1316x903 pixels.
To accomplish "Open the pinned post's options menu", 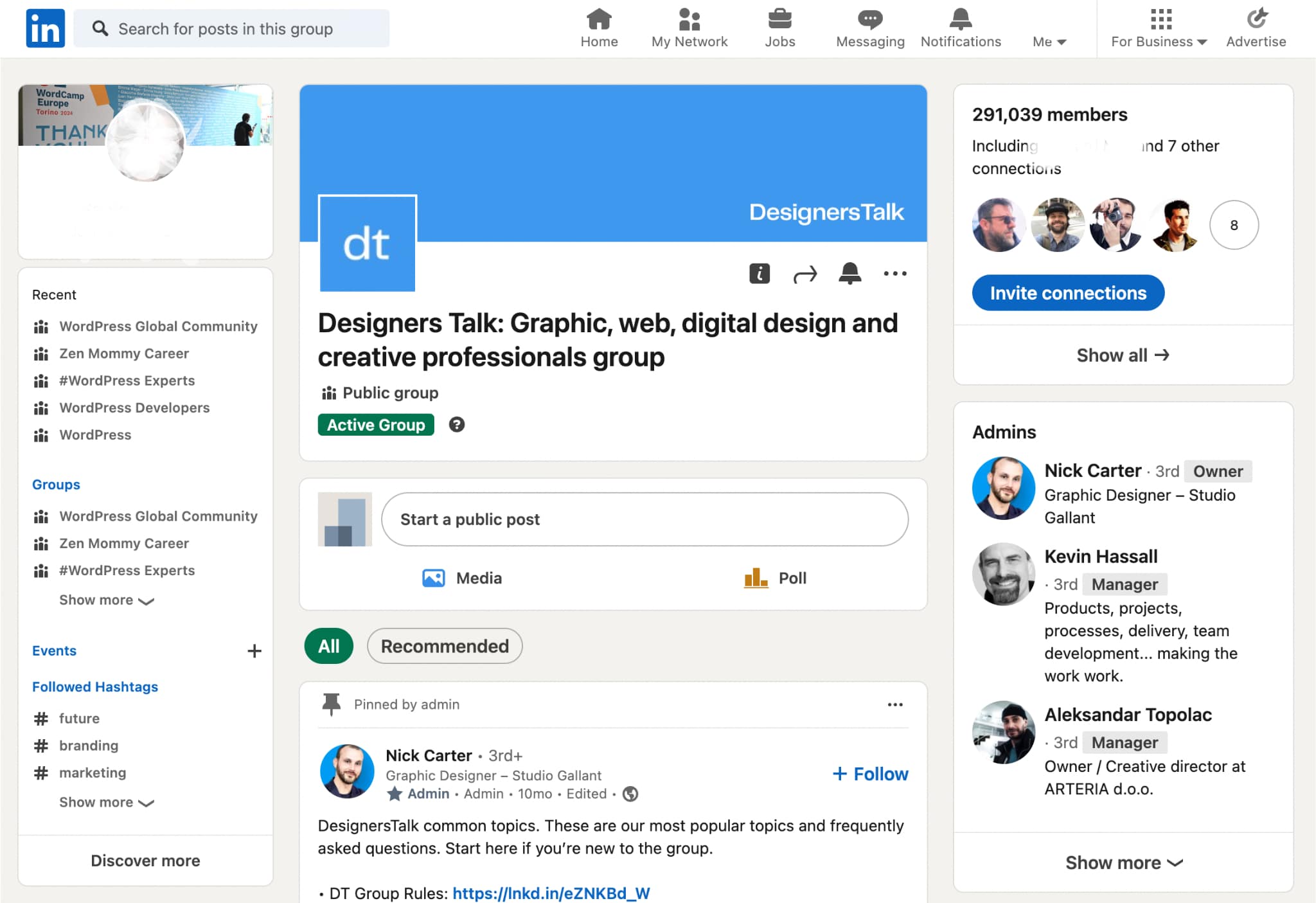I will (x=894, y=704).
